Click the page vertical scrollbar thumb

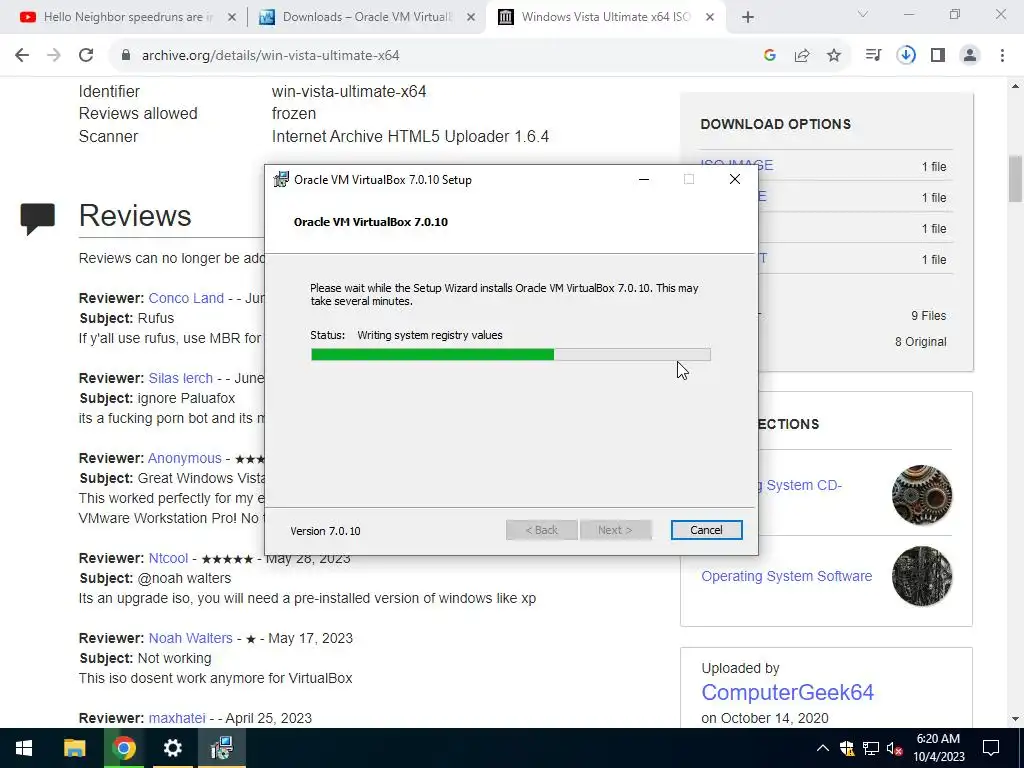[x=1015, y=178]
